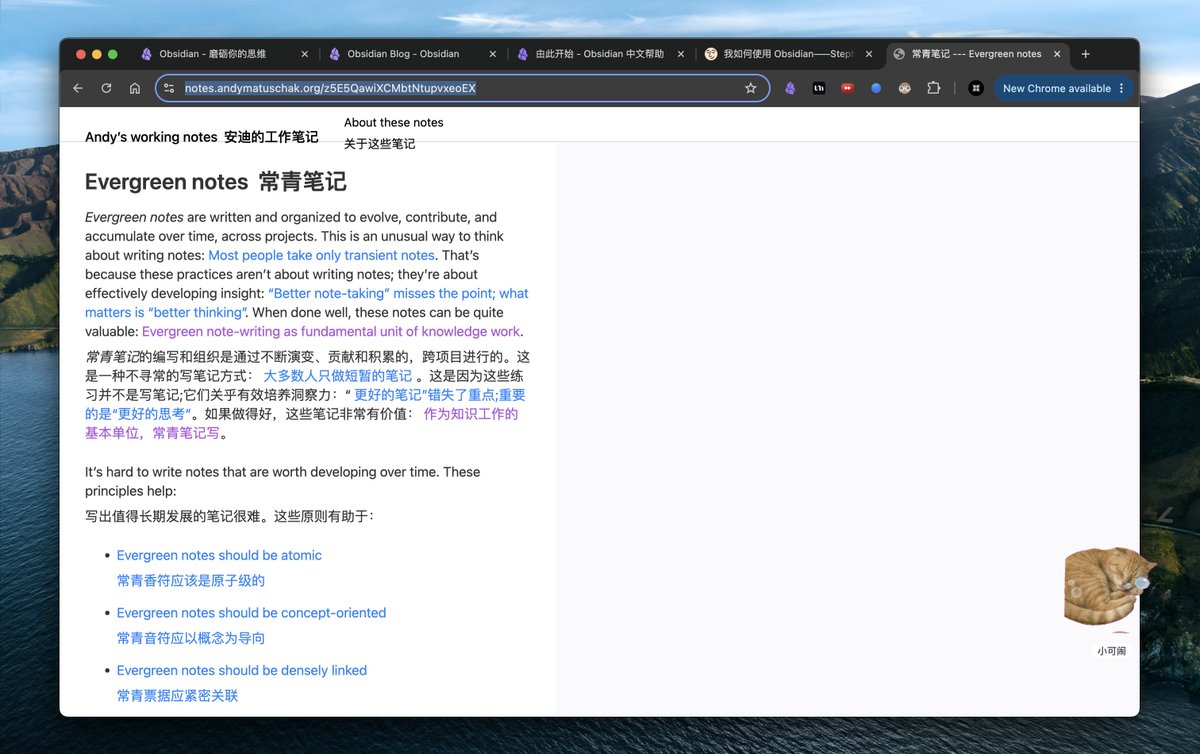Open the monkey face extension icon
1200x754 pixels.
click(x=904, y=88)
